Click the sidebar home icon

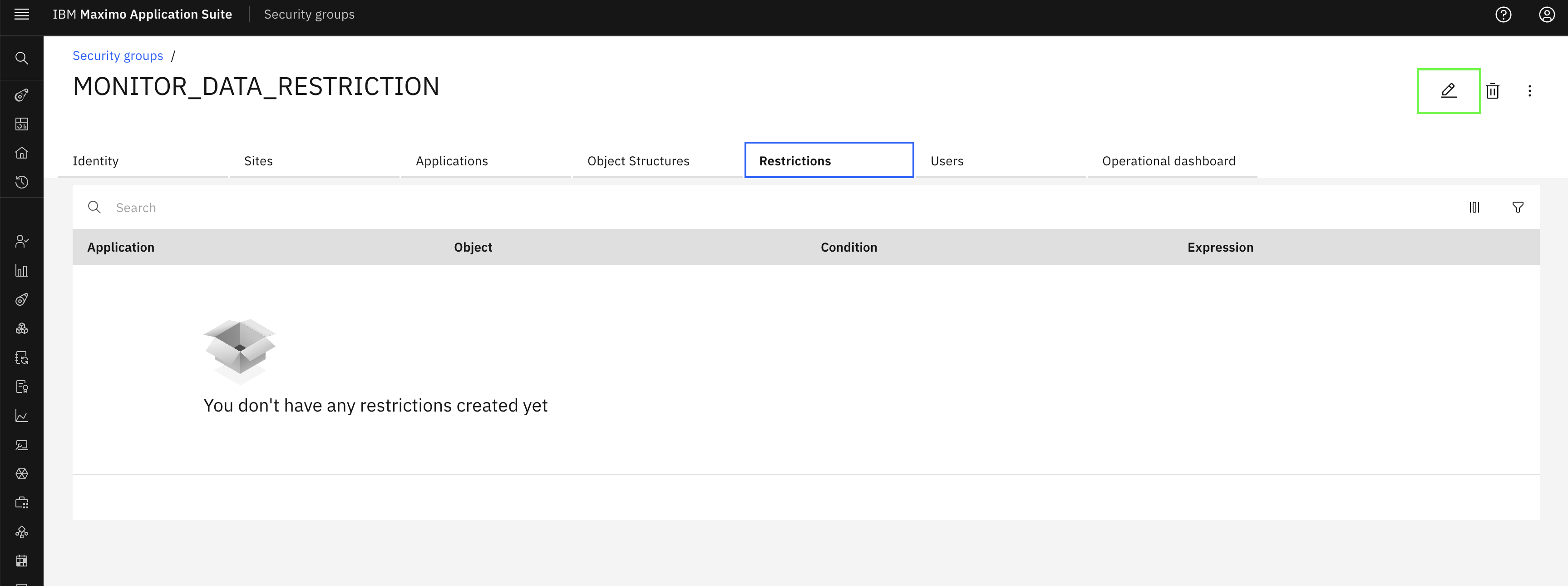click(22, 153)
